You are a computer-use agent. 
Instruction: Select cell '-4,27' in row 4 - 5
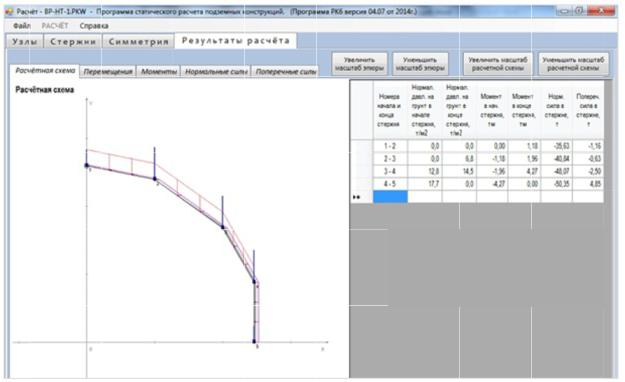[492, 184]
